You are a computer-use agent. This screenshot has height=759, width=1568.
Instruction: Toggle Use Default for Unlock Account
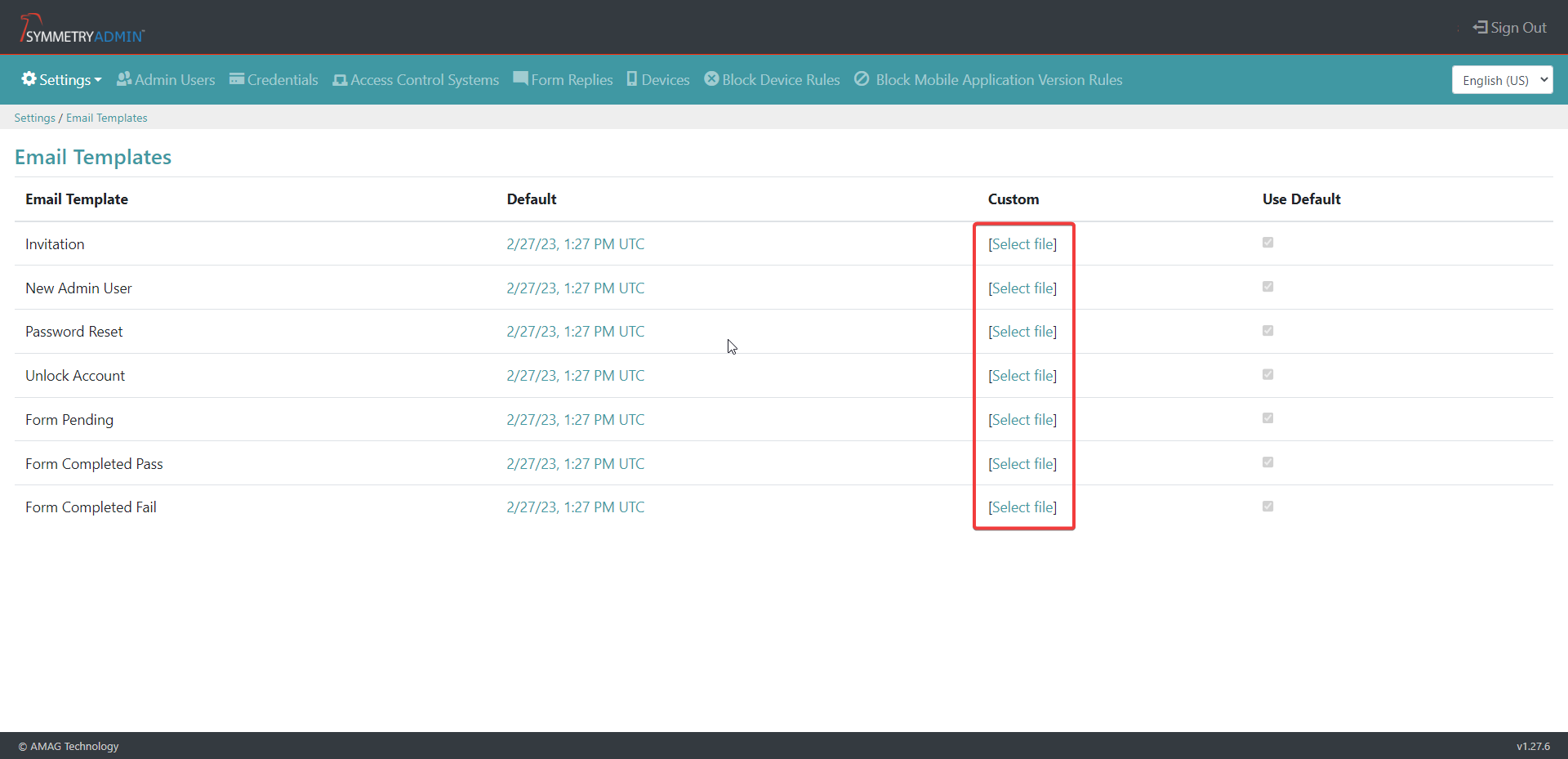1267,375
